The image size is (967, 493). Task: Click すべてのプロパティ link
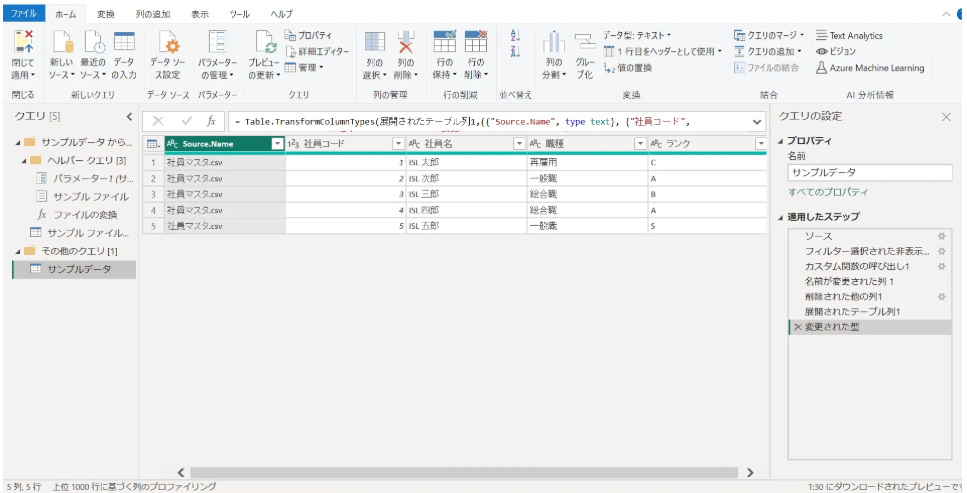[828, 192]
